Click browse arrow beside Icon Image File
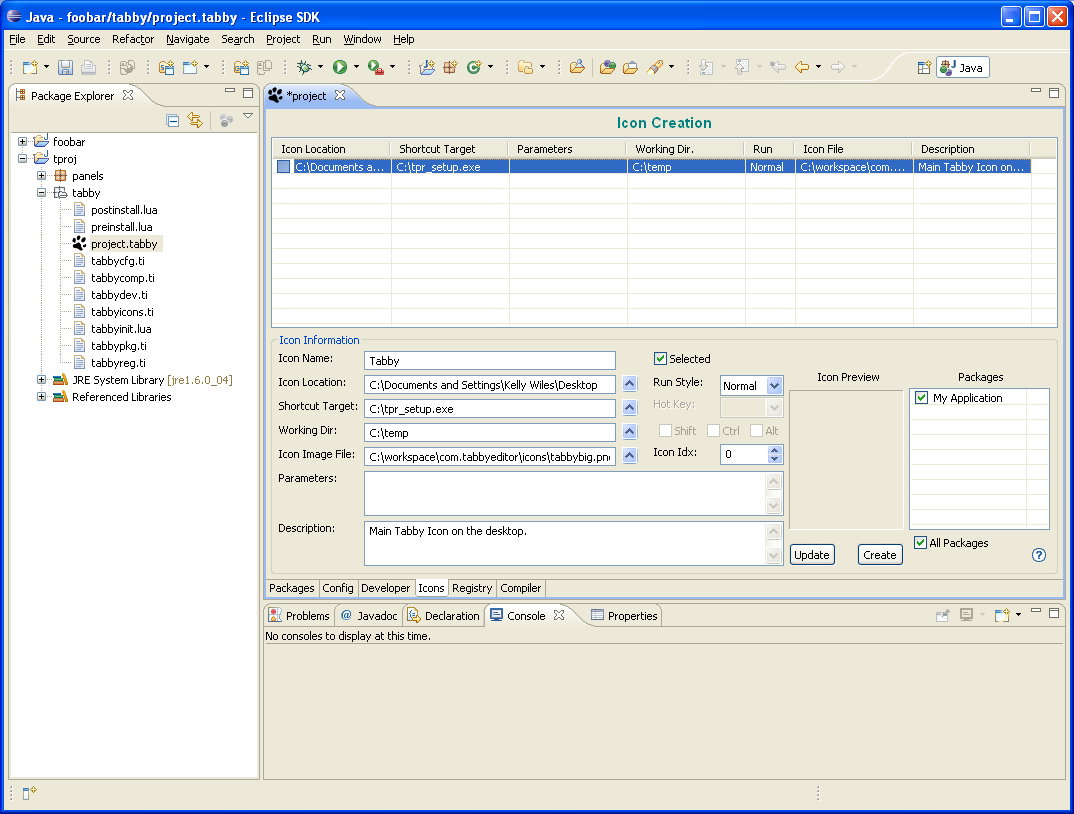Image resolution: width=1074 pixels, height=814 pixels. click(x=630, y=456)
